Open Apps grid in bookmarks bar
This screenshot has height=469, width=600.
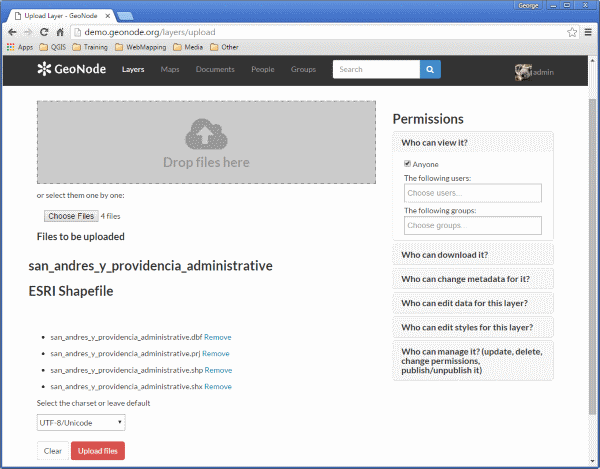click(20, 47)
